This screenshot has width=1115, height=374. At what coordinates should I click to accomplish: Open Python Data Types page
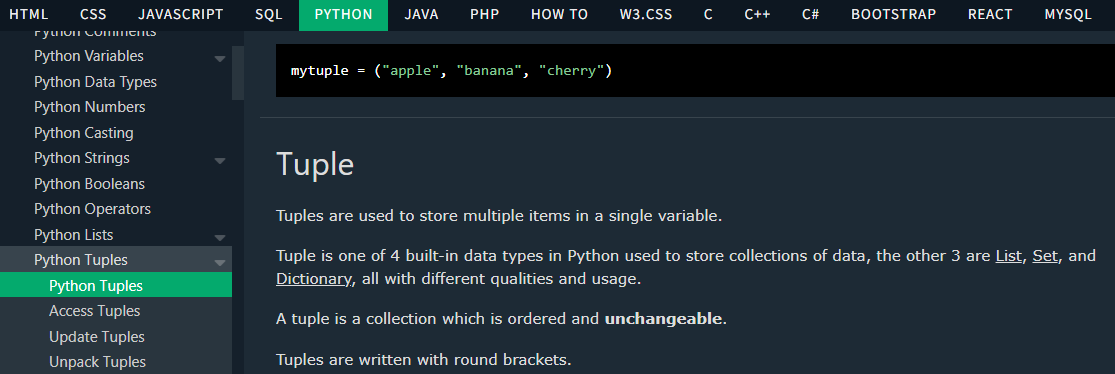pyautogui.click(x=95, y=82)
